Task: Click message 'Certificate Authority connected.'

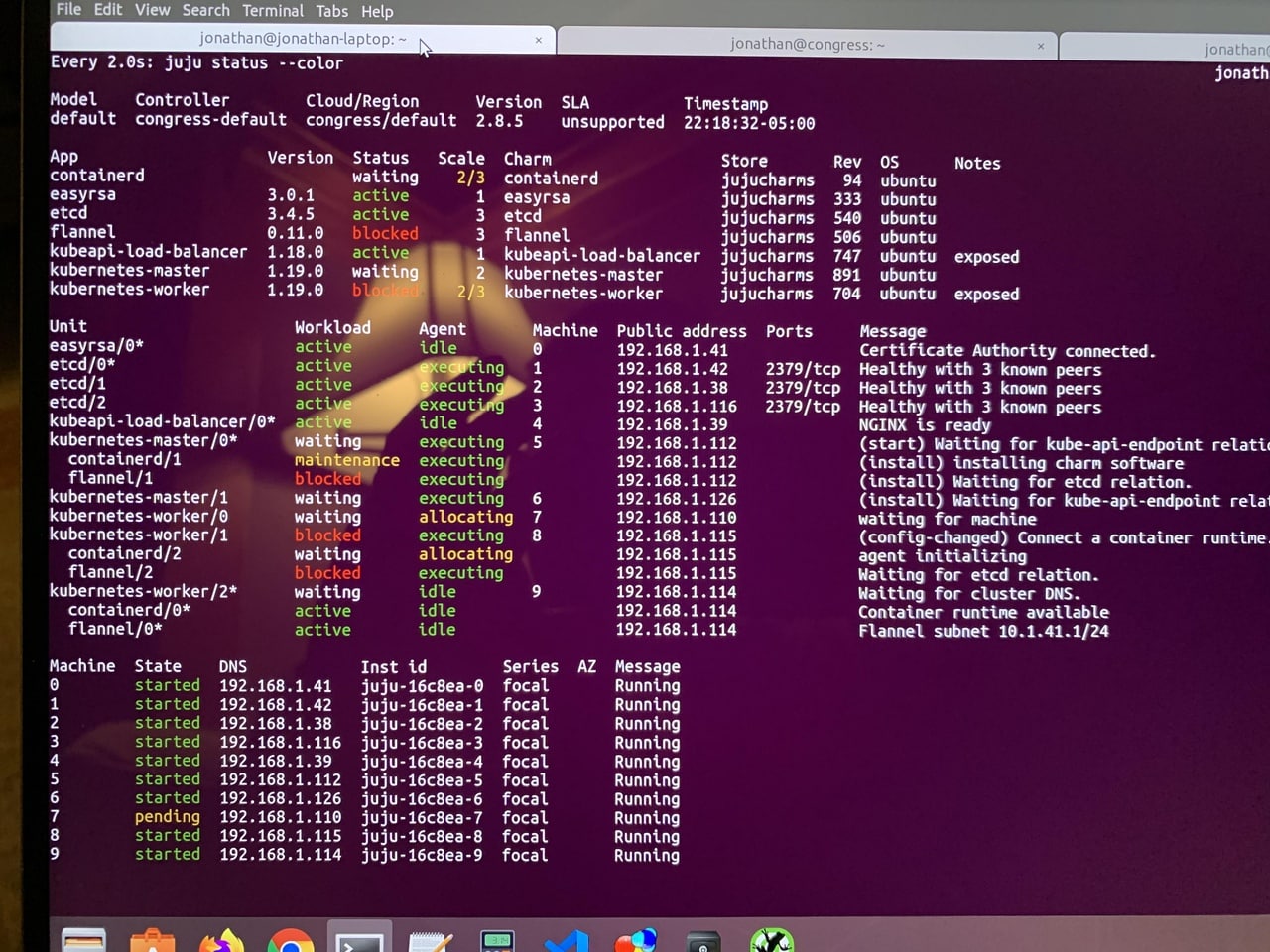Action: 1007,351
